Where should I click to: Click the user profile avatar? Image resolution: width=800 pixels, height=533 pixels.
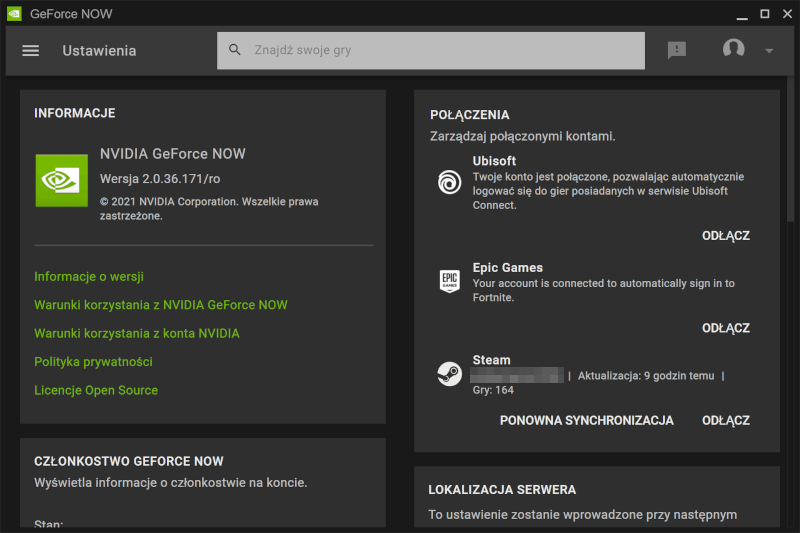pyautogui.click(x=733, y=49)
